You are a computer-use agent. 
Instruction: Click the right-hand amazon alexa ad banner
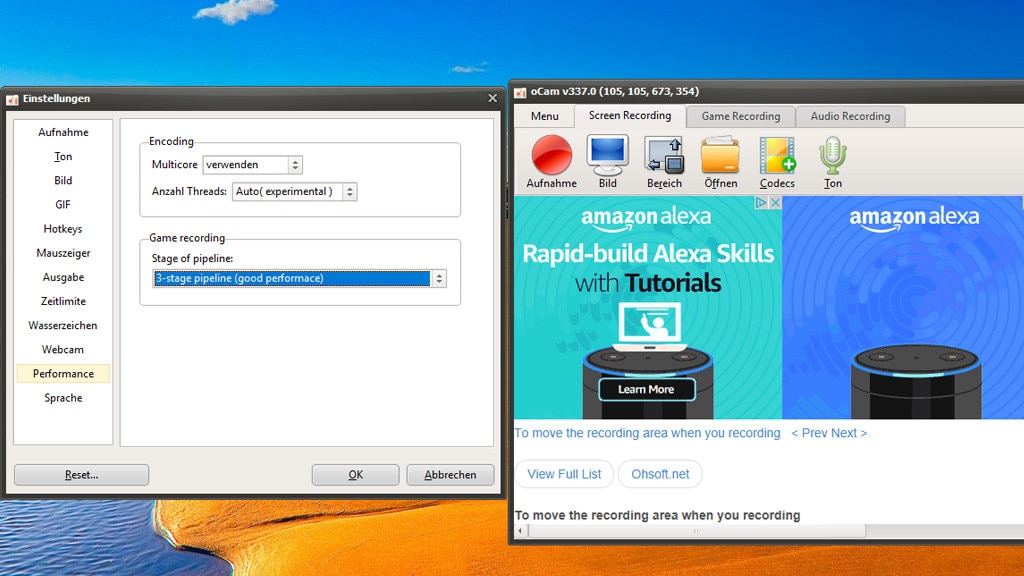(x=903, y=308)
